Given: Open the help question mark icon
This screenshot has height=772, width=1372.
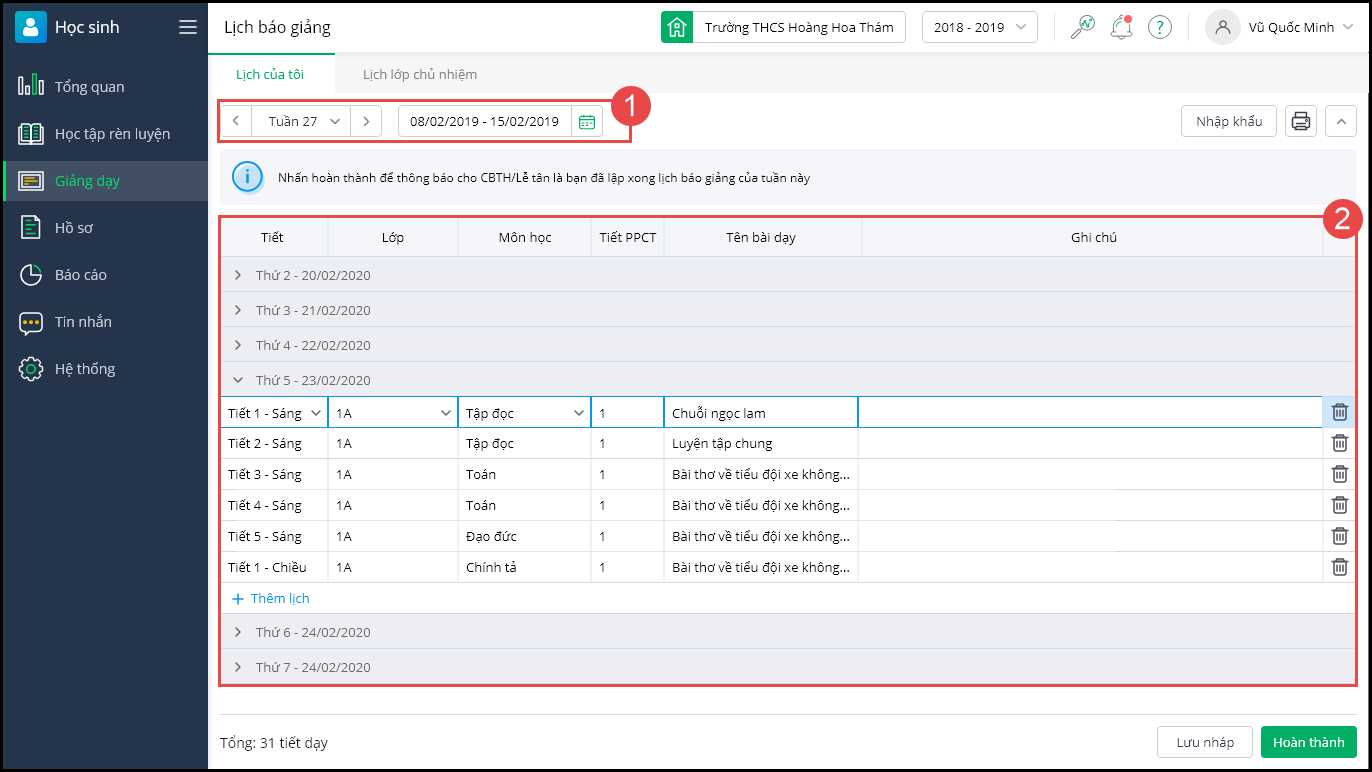Looking at the screenshot, I should click(1159, 27).
